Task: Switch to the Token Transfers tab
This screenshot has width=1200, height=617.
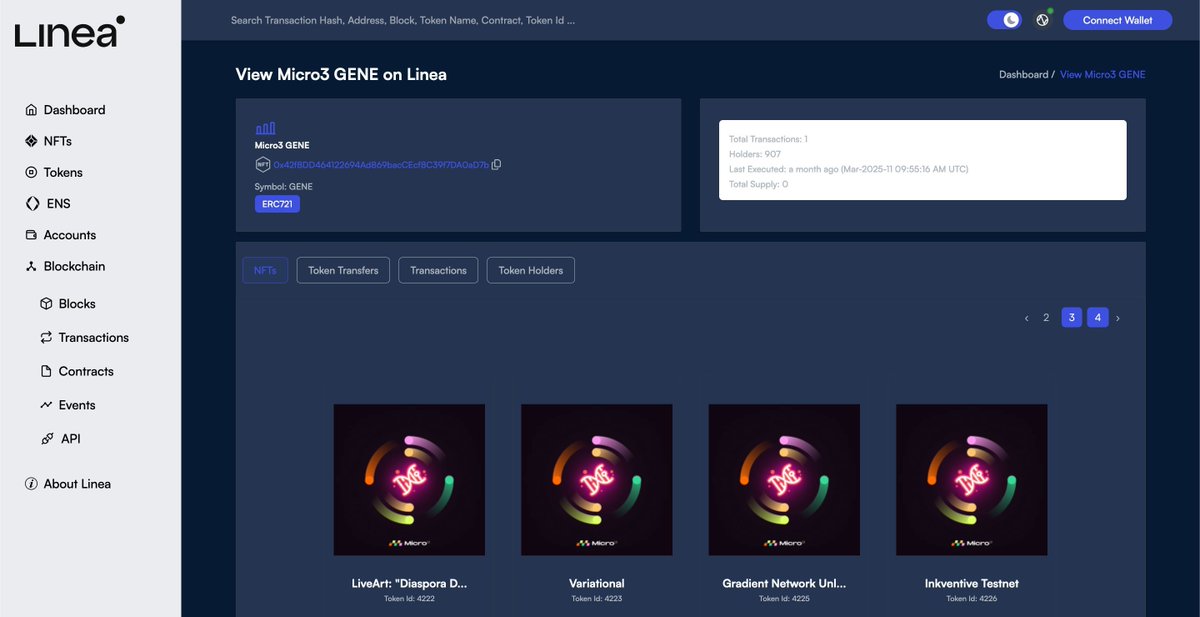Action: pos(343,270)
